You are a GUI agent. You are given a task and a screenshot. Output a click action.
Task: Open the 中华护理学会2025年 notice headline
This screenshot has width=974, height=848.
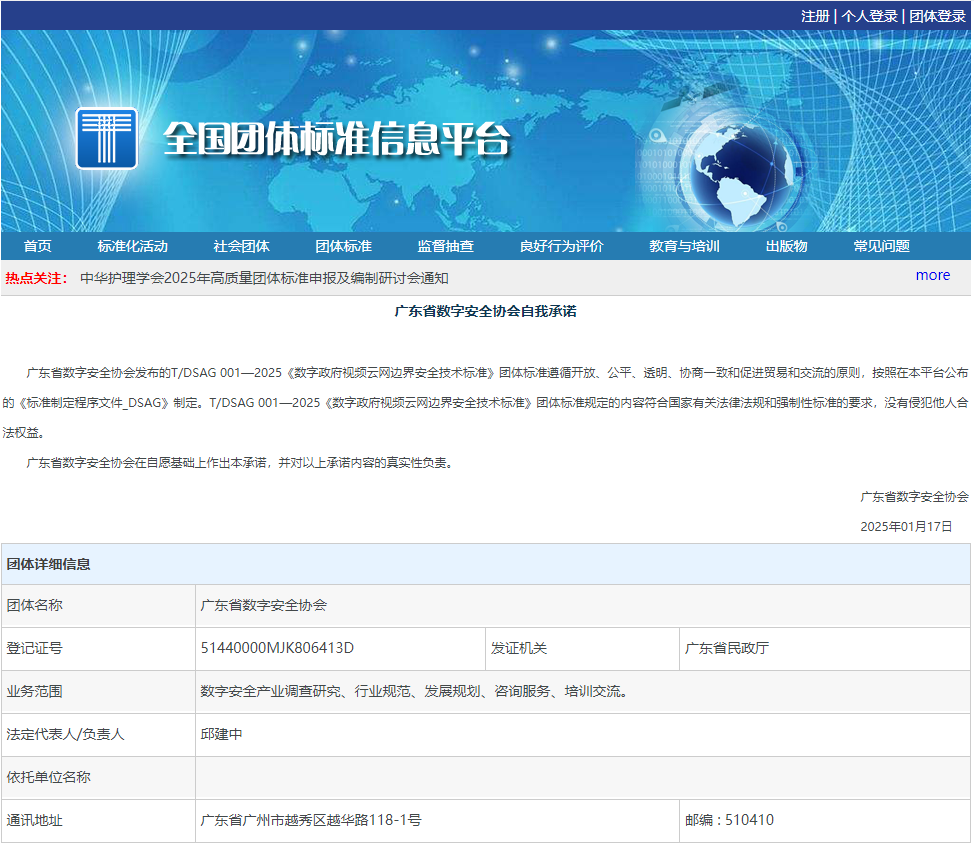(264, 278)
